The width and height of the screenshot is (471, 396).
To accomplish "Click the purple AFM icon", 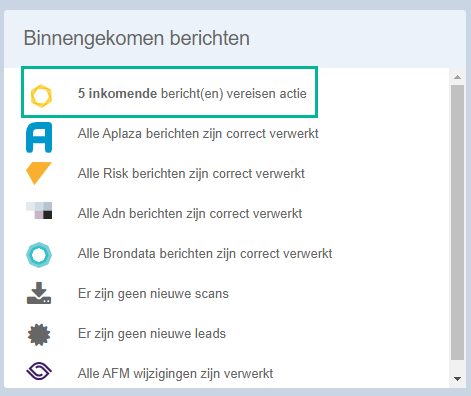I will (39, 371).
